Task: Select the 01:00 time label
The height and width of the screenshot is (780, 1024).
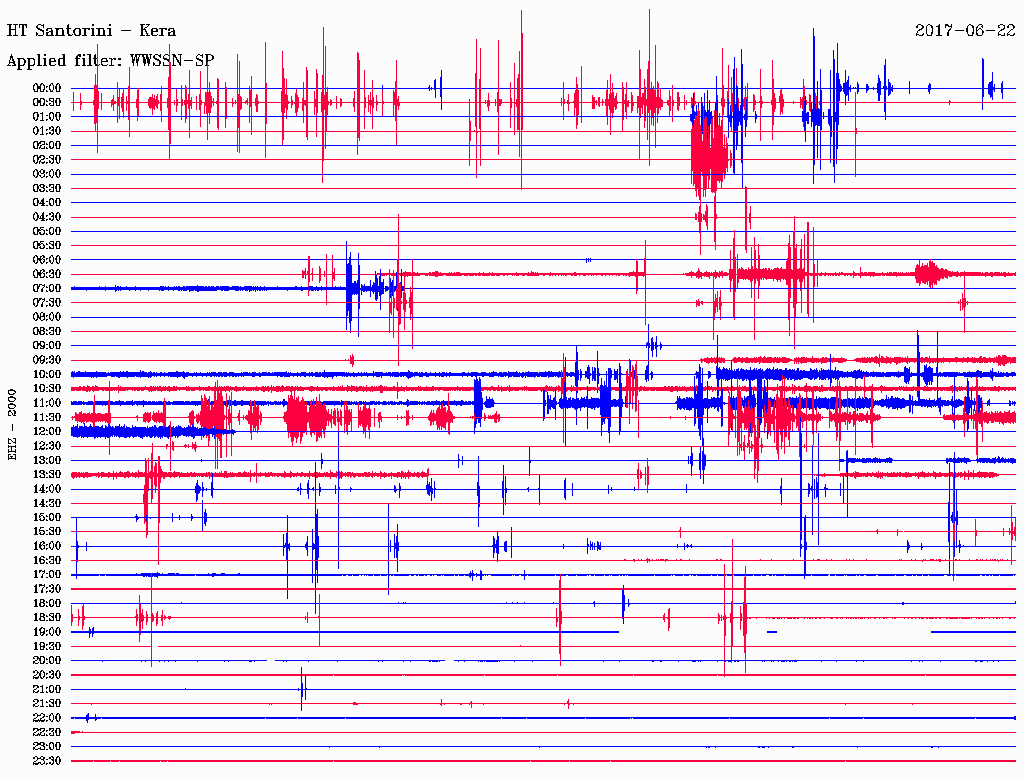Action: 47,117
